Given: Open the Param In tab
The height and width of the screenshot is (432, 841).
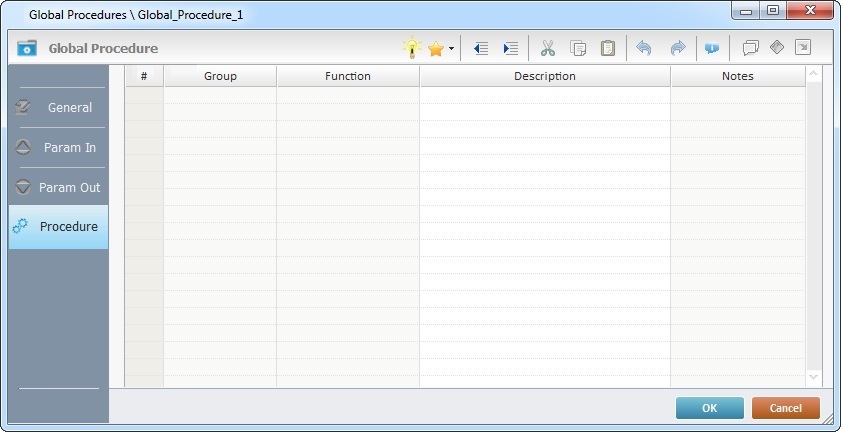Looking at the screenshot, I should tap(58, 148).
